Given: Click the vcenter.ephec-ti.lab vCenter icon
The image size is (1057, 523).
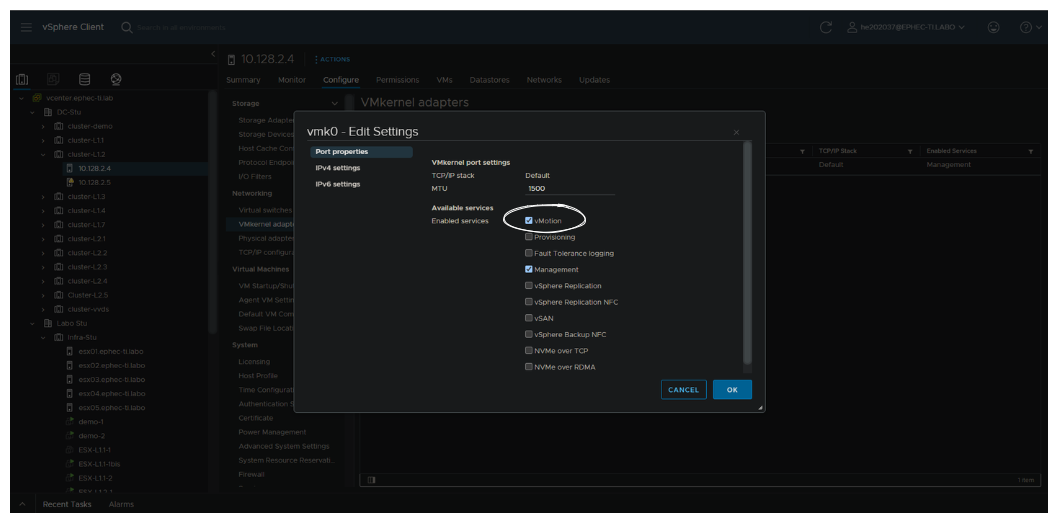Looking at the screenshot, I should [37, 98].
